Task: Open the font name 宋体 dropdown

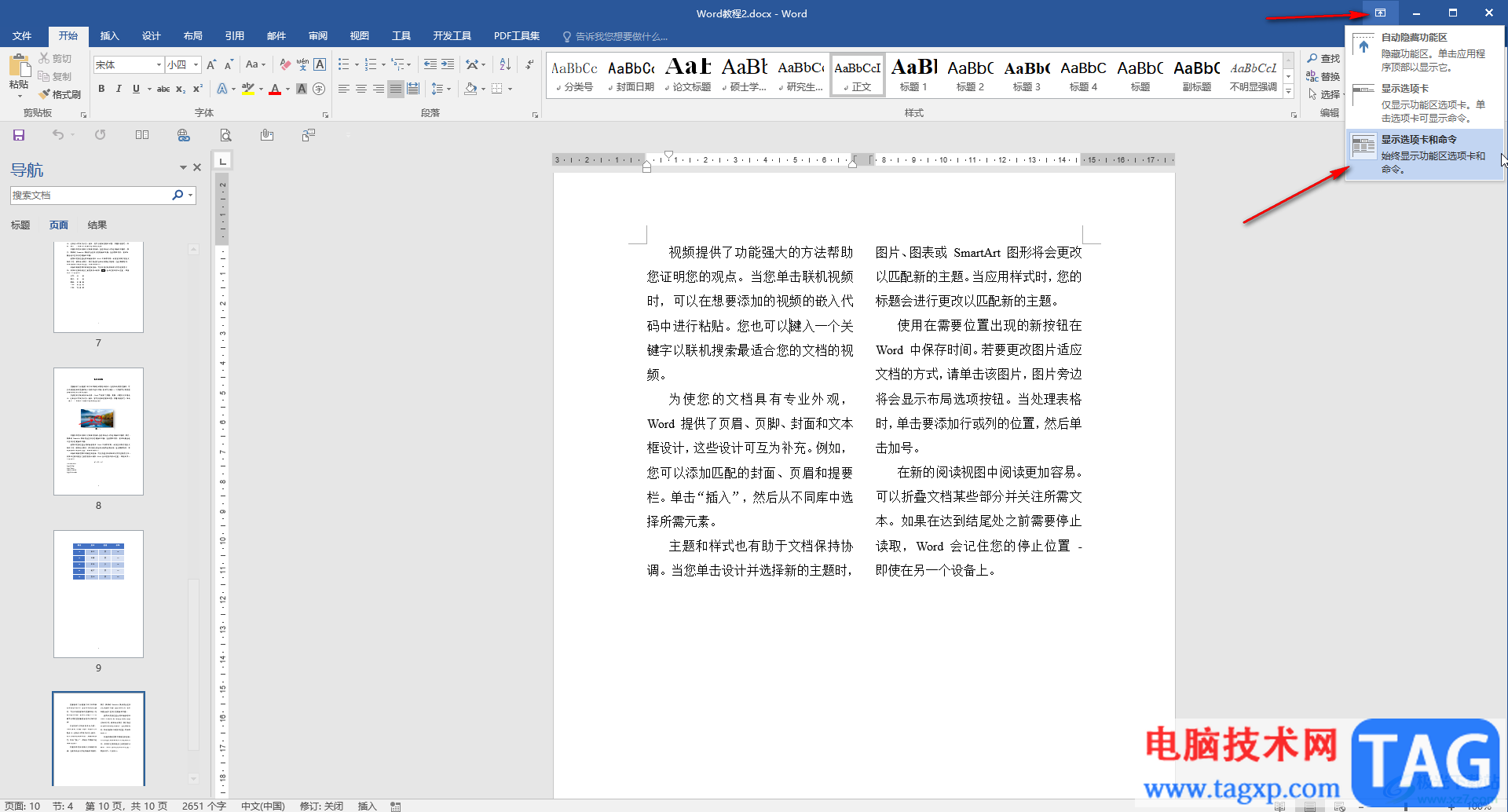Action: [159, 64]
